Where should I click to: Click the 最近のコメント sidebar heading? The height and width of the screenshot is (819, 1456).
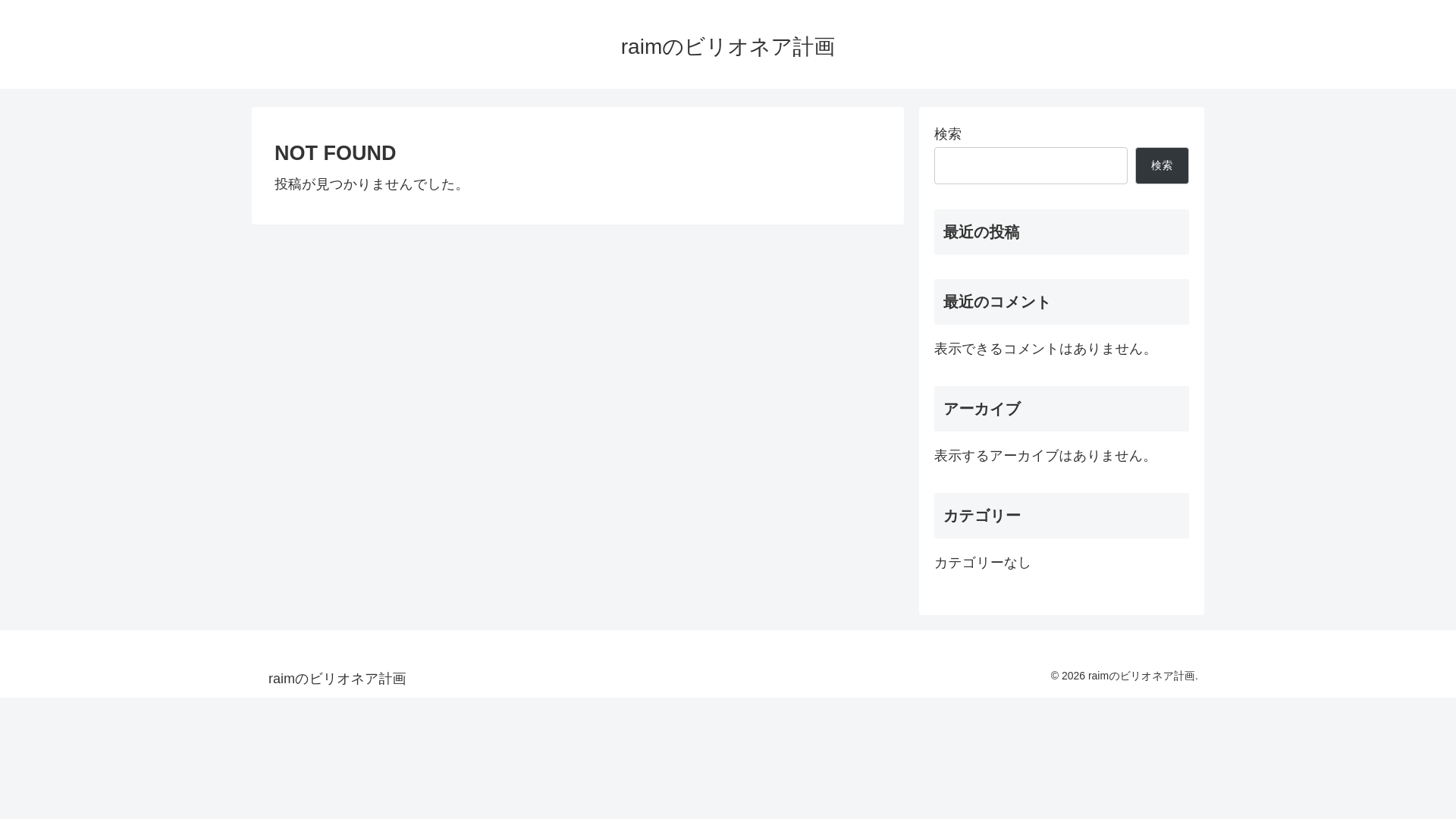tap(1062, 302)
